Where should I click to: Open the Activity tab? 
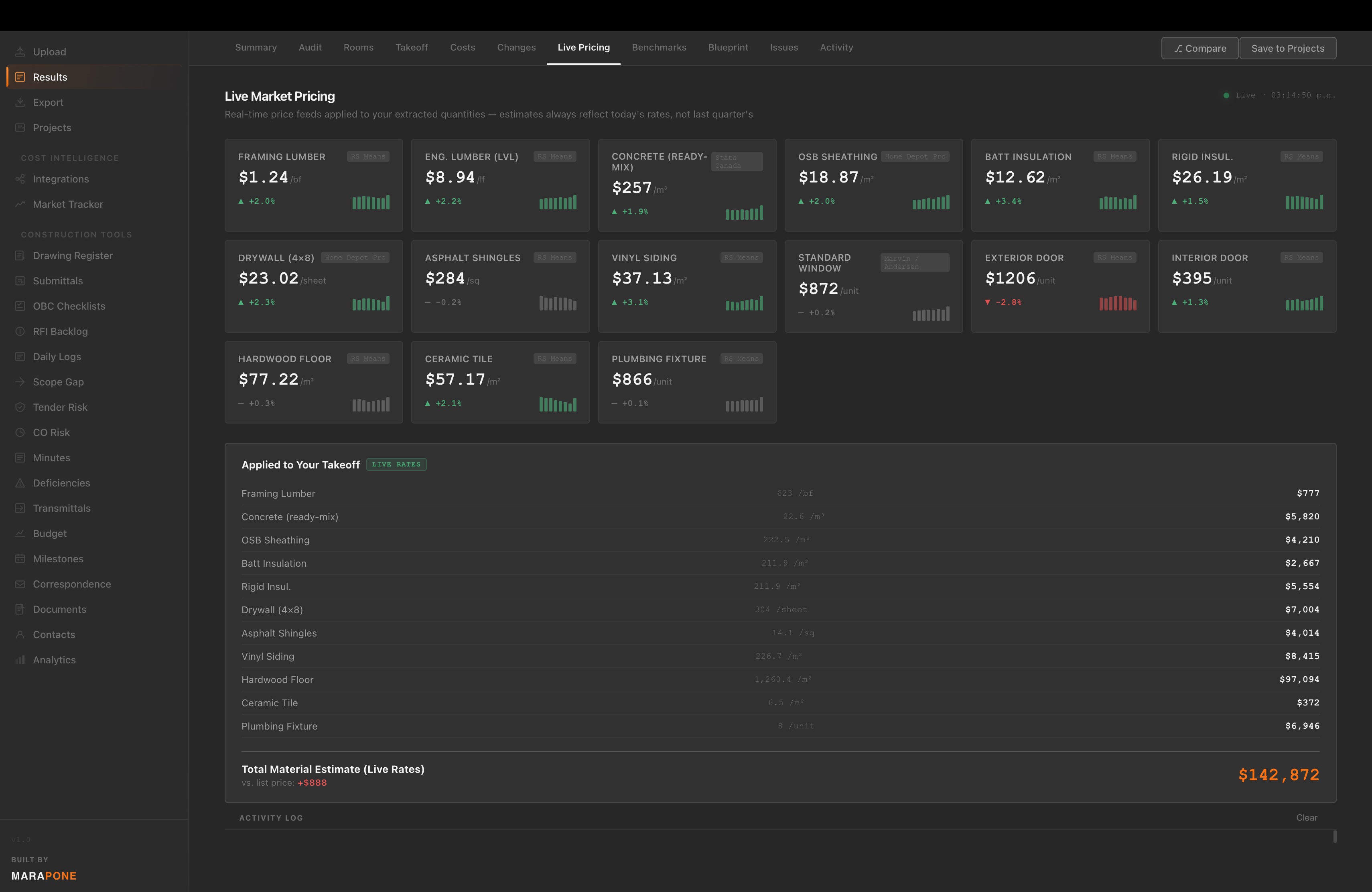click(836, 48)
